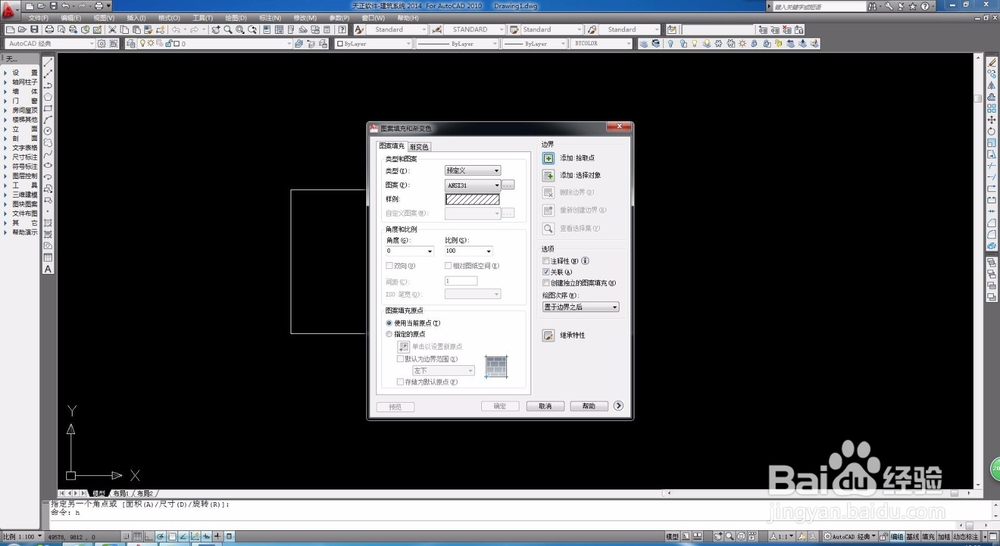Image resolution: width=1000 pixels, height=546 pixels.
Task: Select Use current origin radio button
Action: [389, 323]
